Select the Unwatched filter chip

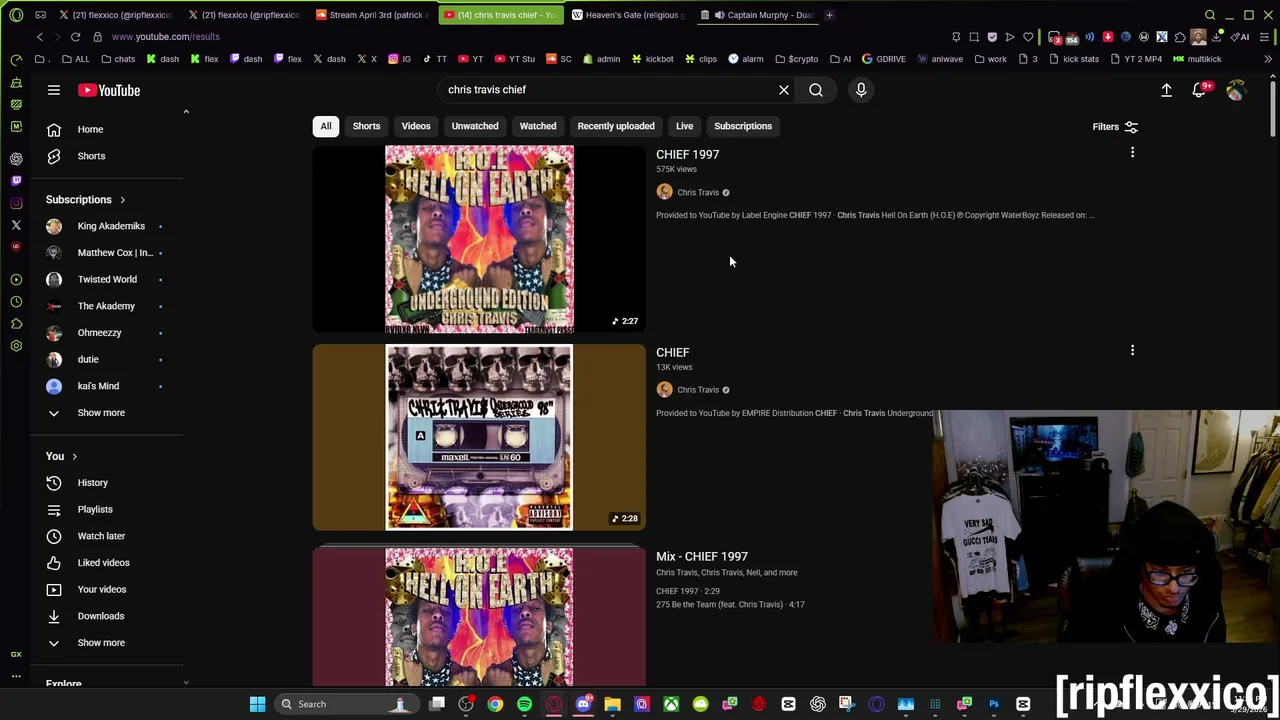click(x=475, y=126)
